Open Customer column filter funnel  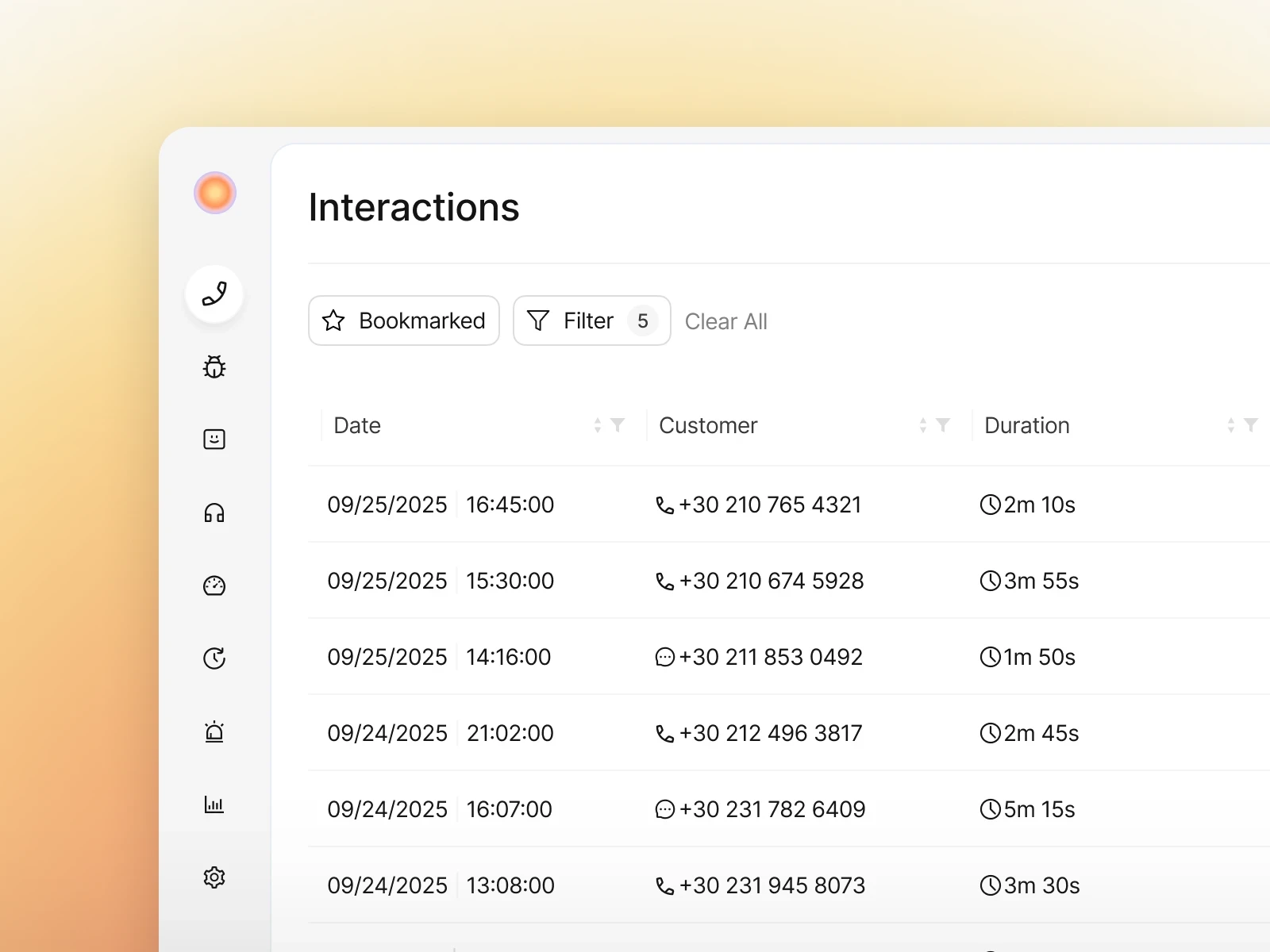943,425
